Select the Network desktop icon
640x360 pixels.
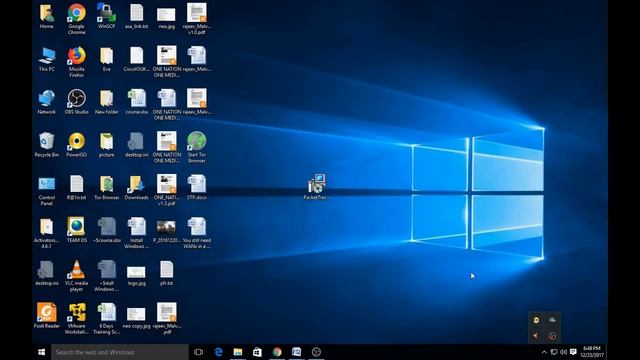tap(47, 101)
